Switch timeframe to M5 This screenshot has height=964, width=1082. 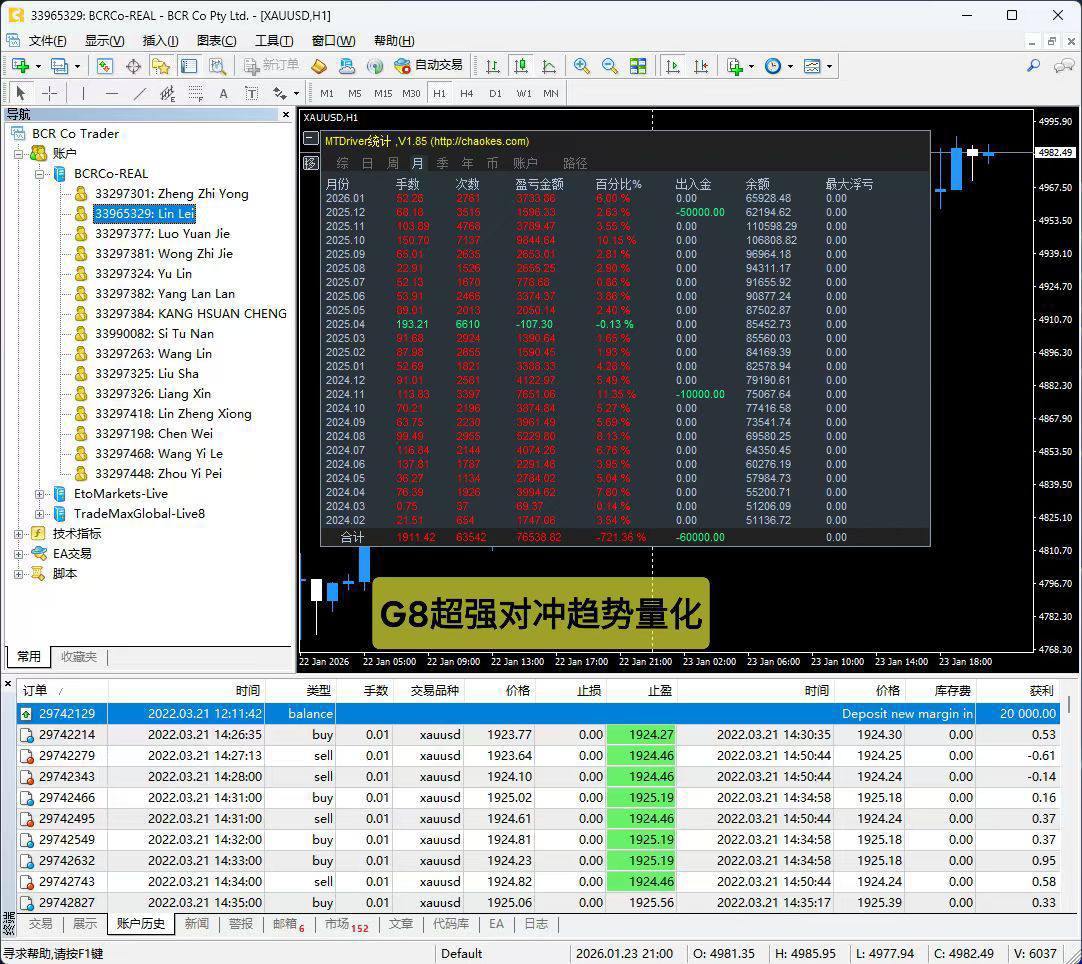click(x=355, y=93)
